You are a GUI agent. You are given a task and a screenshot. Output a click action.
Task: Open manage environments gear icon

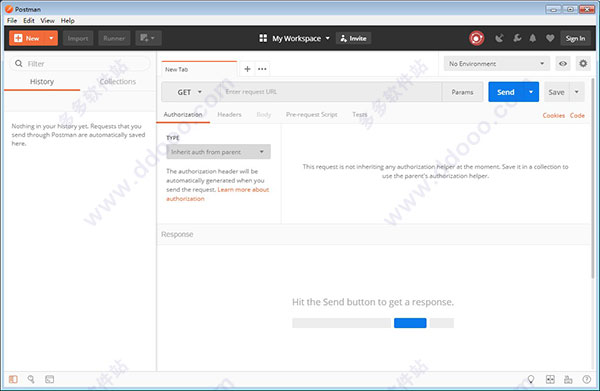(583, 64)
